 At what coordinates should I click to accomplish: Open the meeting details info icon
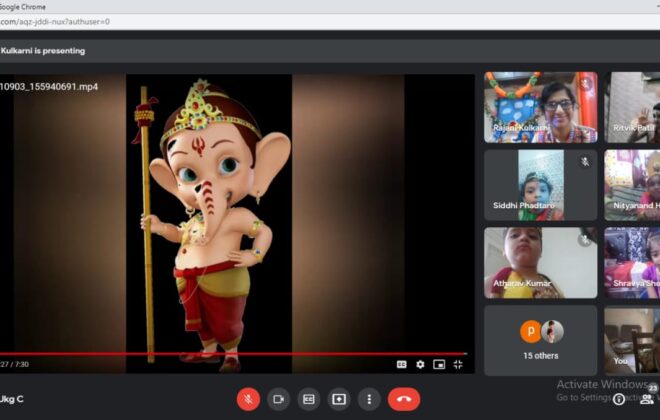pos(619,399)
